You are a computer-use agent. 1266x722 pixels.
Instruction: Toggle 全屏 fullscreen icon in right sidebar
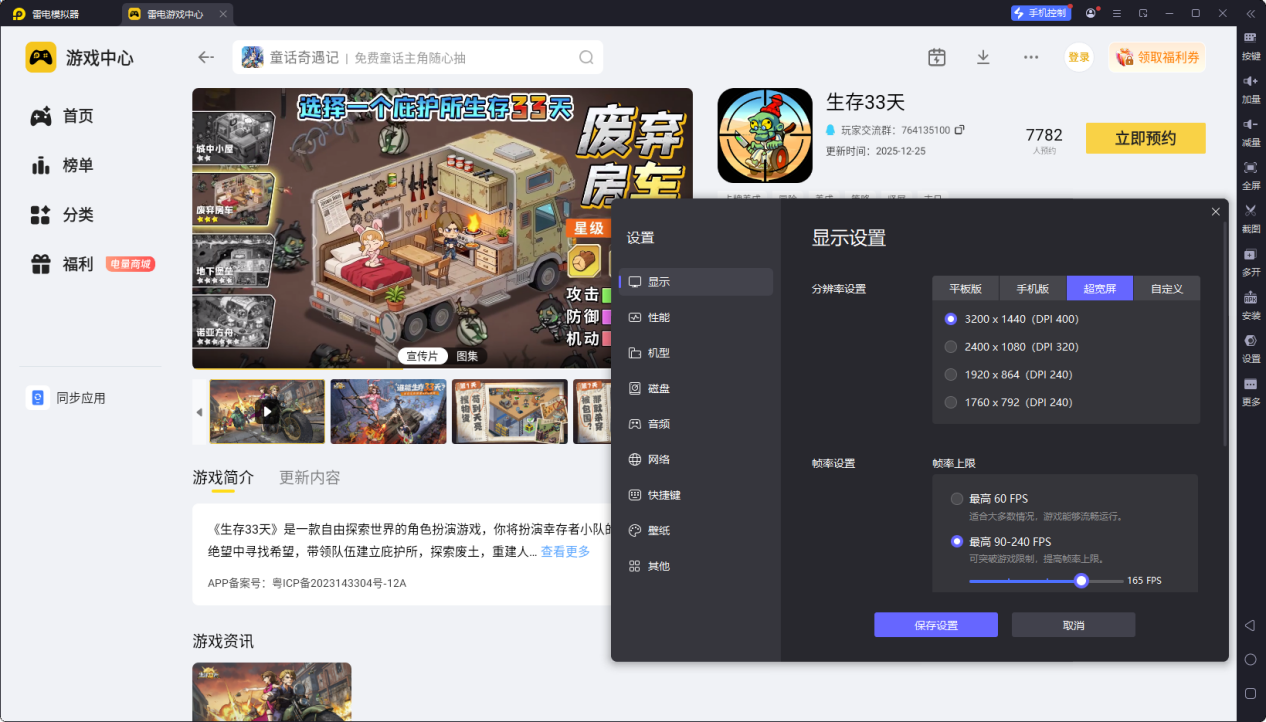(x=1251, y=166)
